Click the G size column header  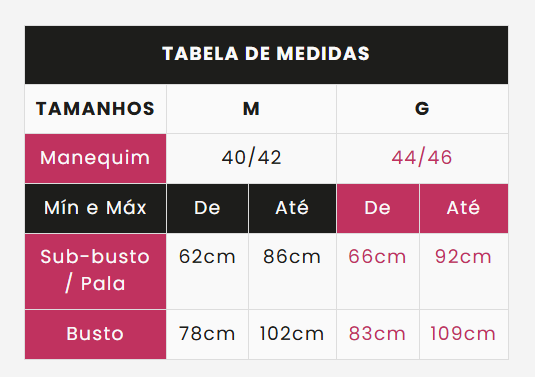[x=422, y=109]
